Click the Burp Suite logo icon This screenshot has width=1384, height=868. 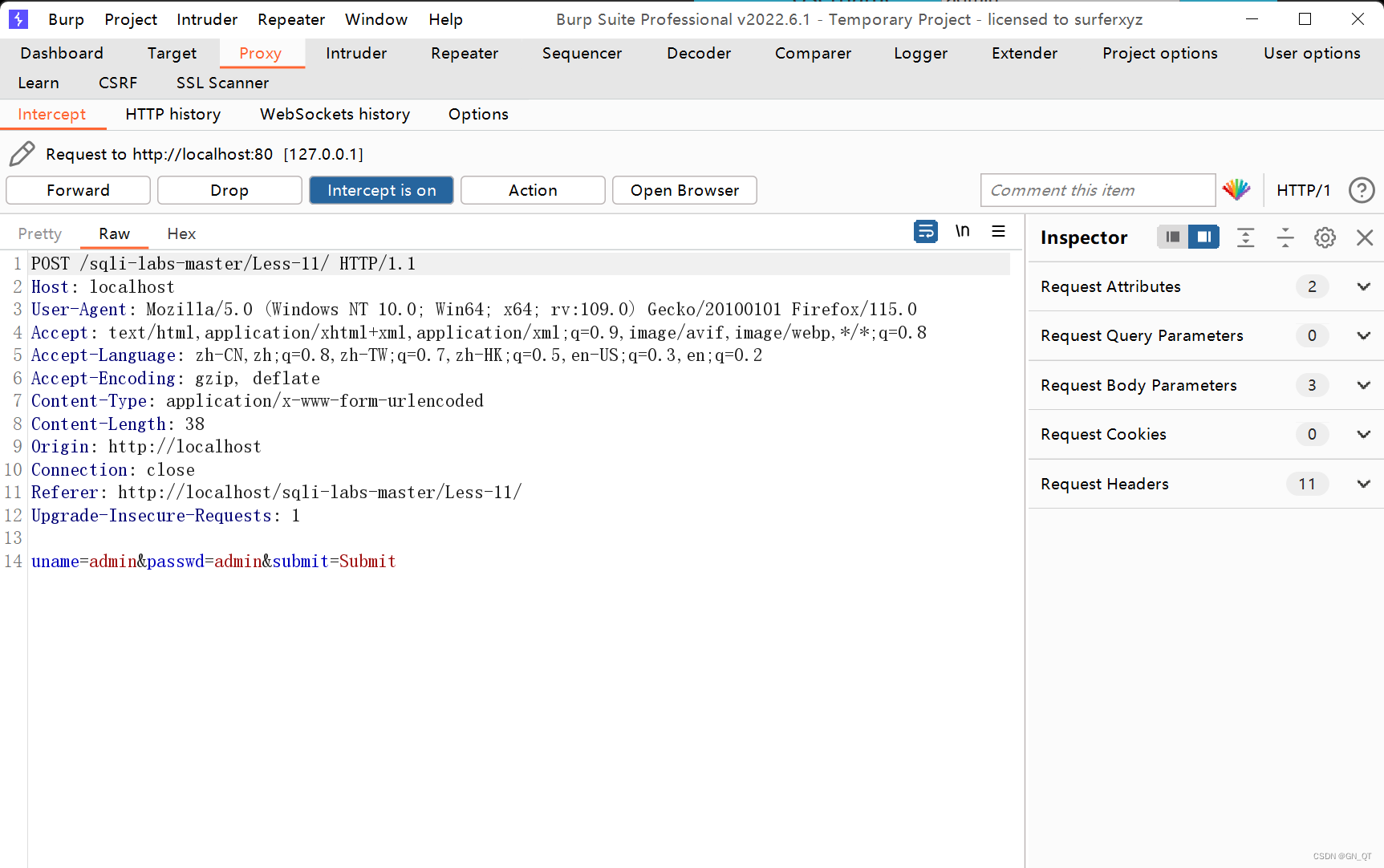click(18, 18)
